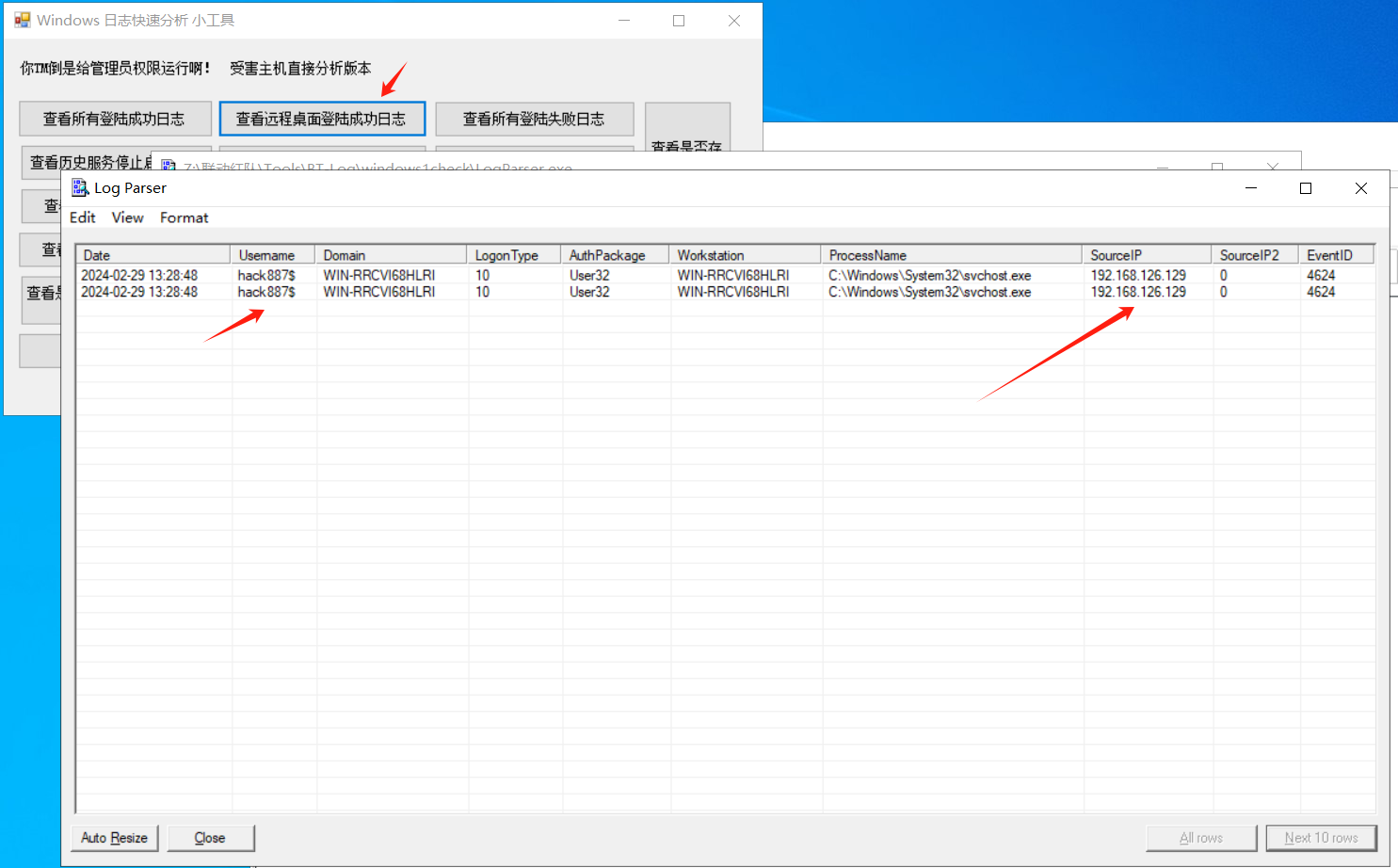Close the Windows 日志快速分析 小工具 window
The height and width of the screenshot is (868, 1398).
tap(734, 21)
